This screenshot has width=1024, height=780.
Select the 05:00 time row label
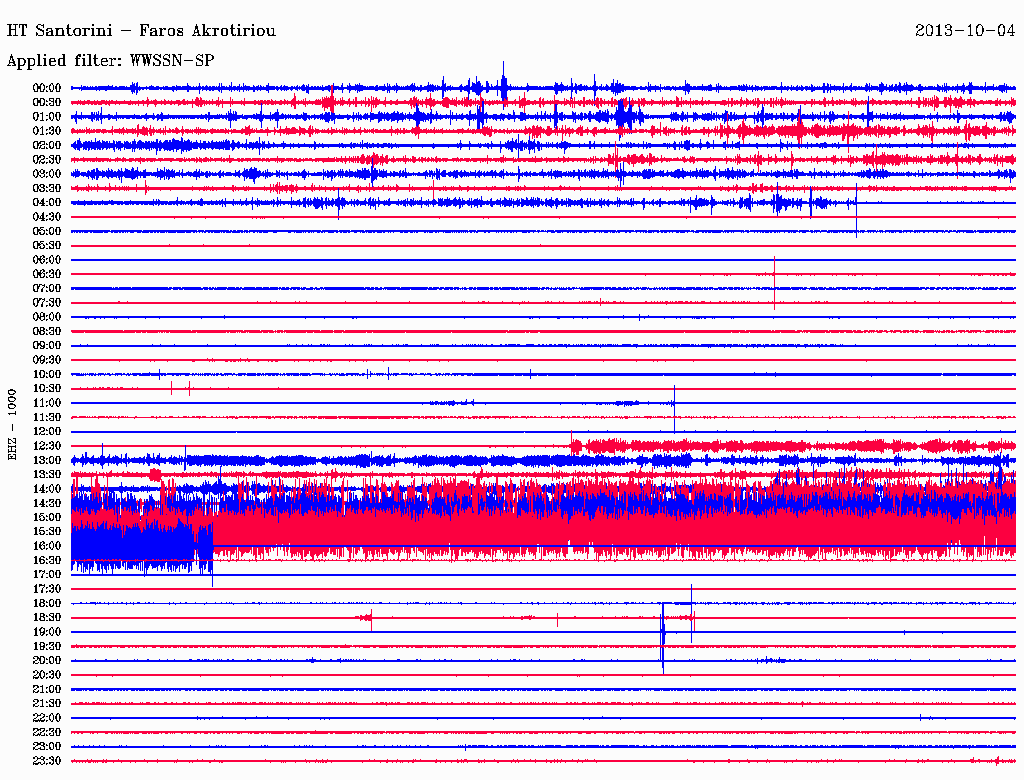coord(47,231)
